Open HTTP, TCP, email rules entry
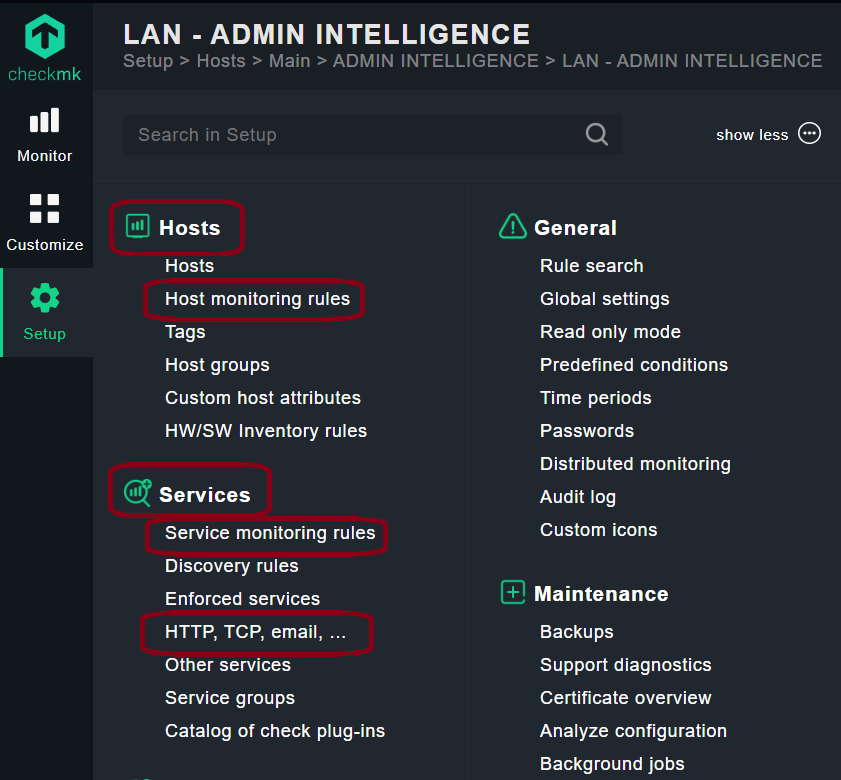 click(256, 632)
